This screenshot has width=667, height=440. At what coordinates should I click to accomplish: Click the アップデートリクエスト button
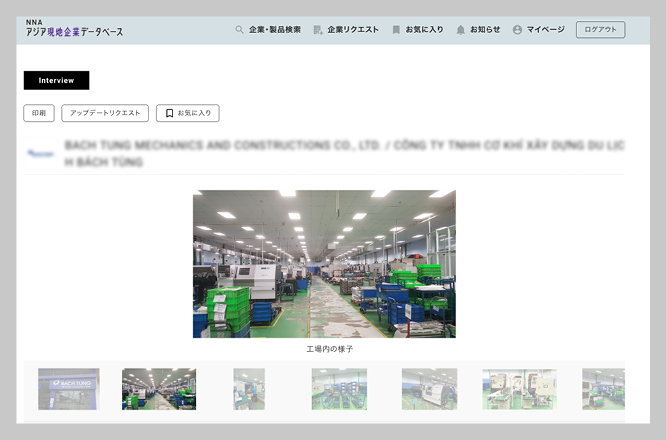point(105,114)
